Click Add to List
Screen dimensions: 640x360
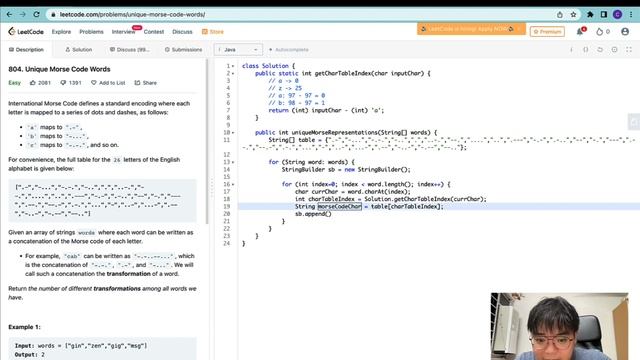tap(108, 82)
